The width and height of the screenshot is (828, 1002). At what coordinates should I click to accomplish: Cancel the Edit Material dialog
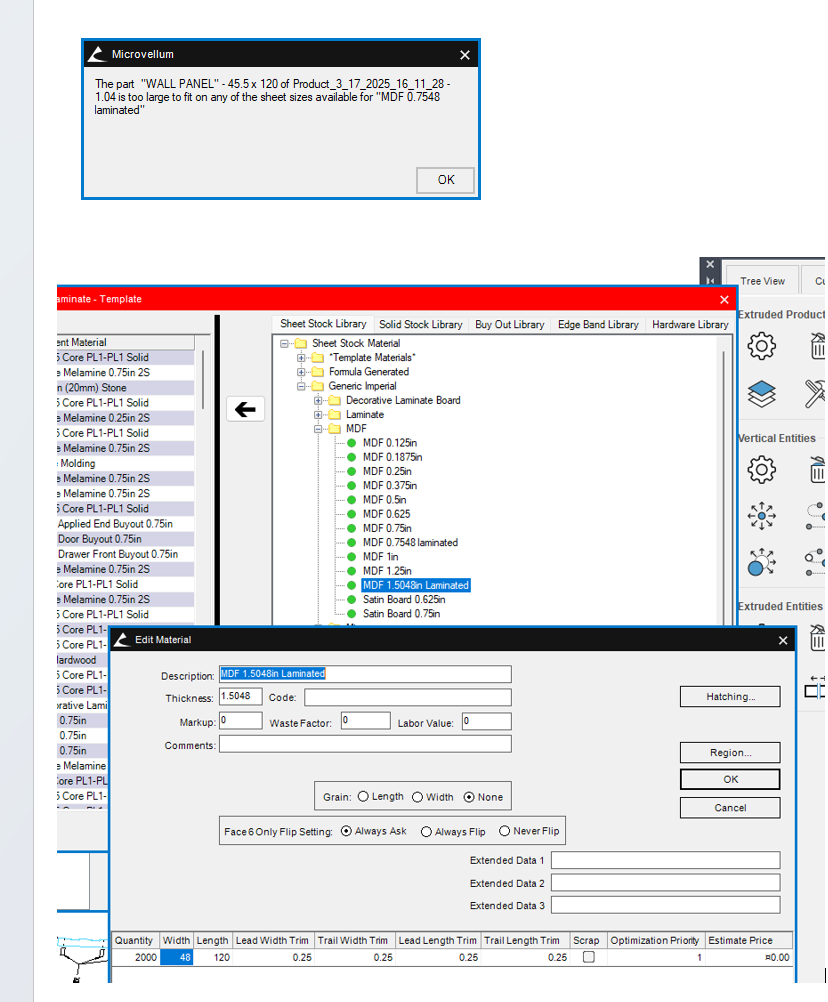[x=730, y=808]
